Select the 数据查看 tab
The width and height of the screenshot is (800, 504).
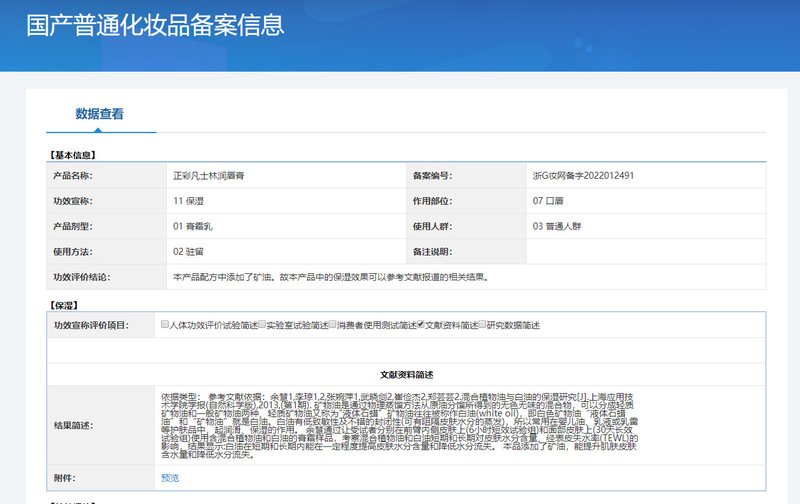click(100, 114)
